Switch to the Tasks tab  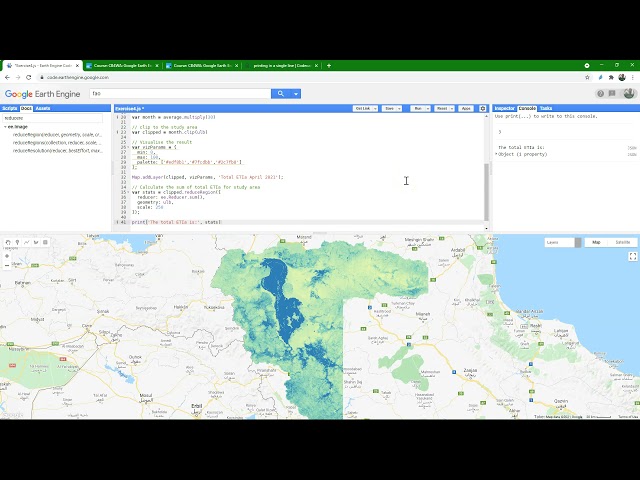(x=546, y=108)
